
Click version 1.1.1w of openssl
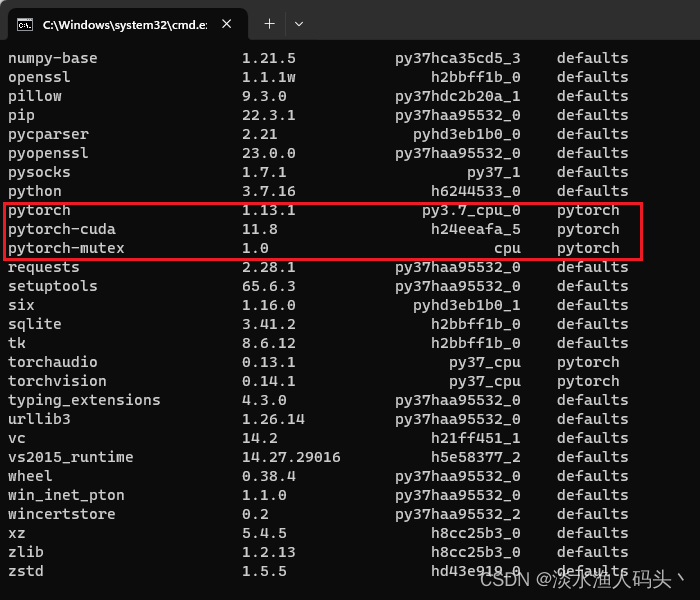tap(269, 77)
